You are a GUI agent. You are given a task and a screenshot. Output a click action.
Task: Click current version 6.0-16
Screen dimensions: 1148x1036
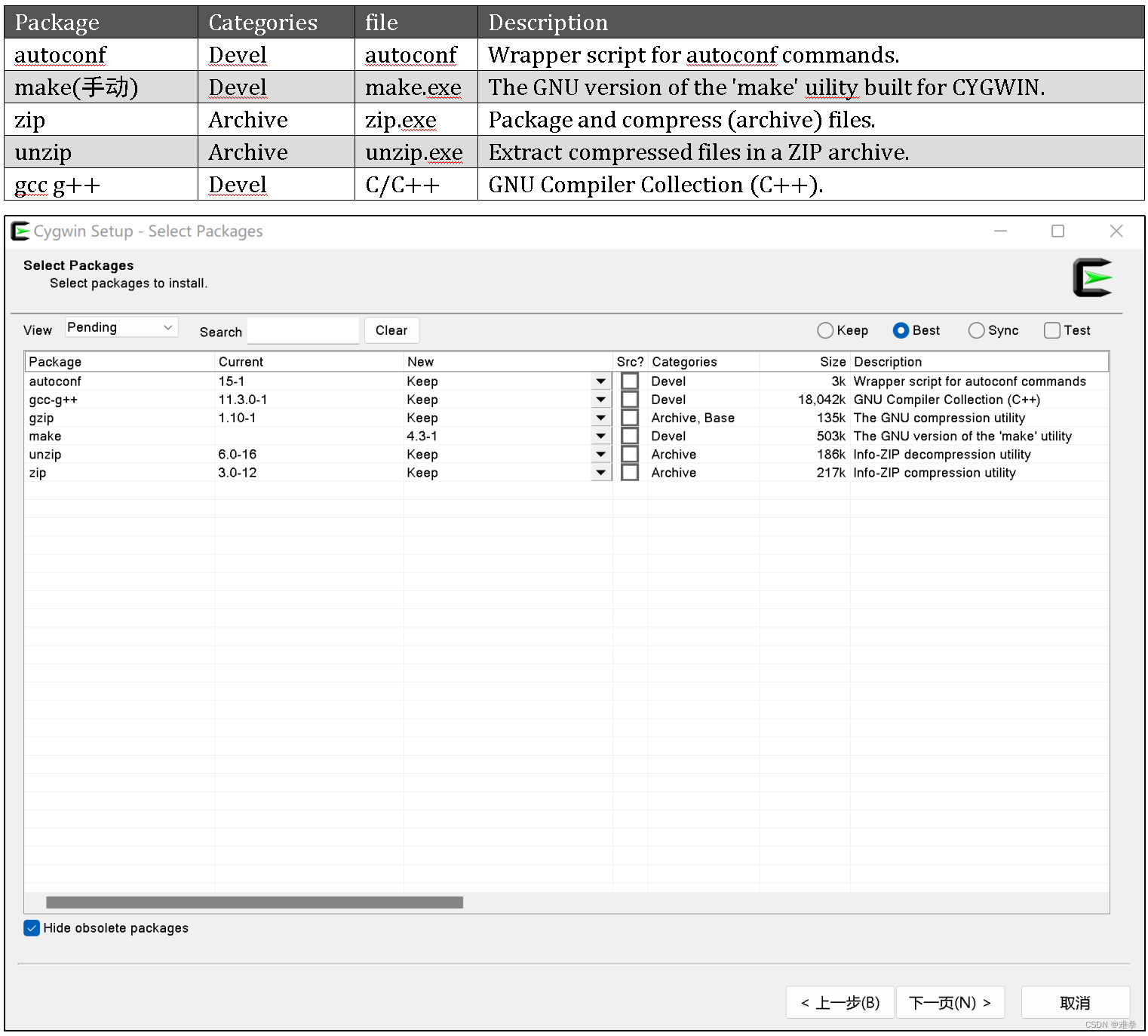pos(238,455)
